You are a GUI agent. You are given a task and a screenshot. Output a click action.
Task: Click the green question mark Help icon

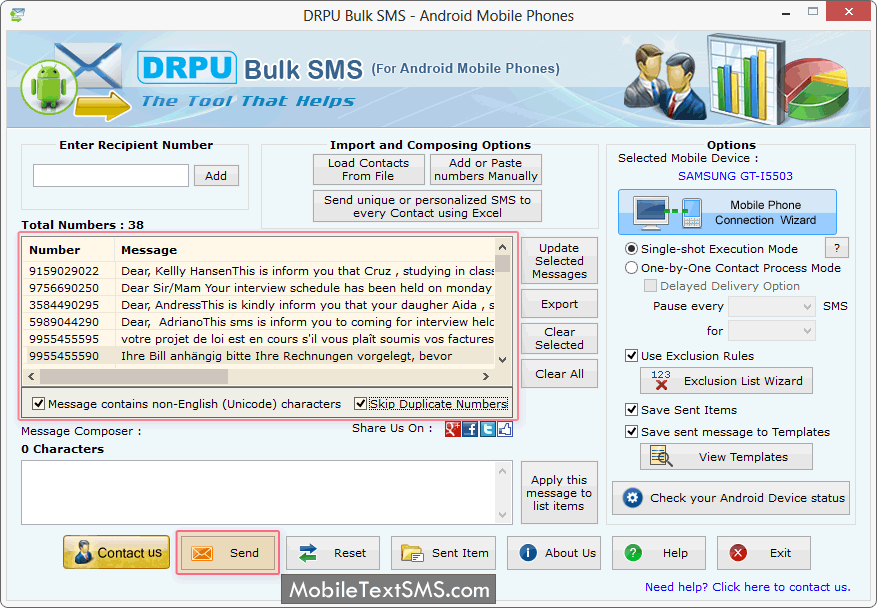tap(633, 553)
